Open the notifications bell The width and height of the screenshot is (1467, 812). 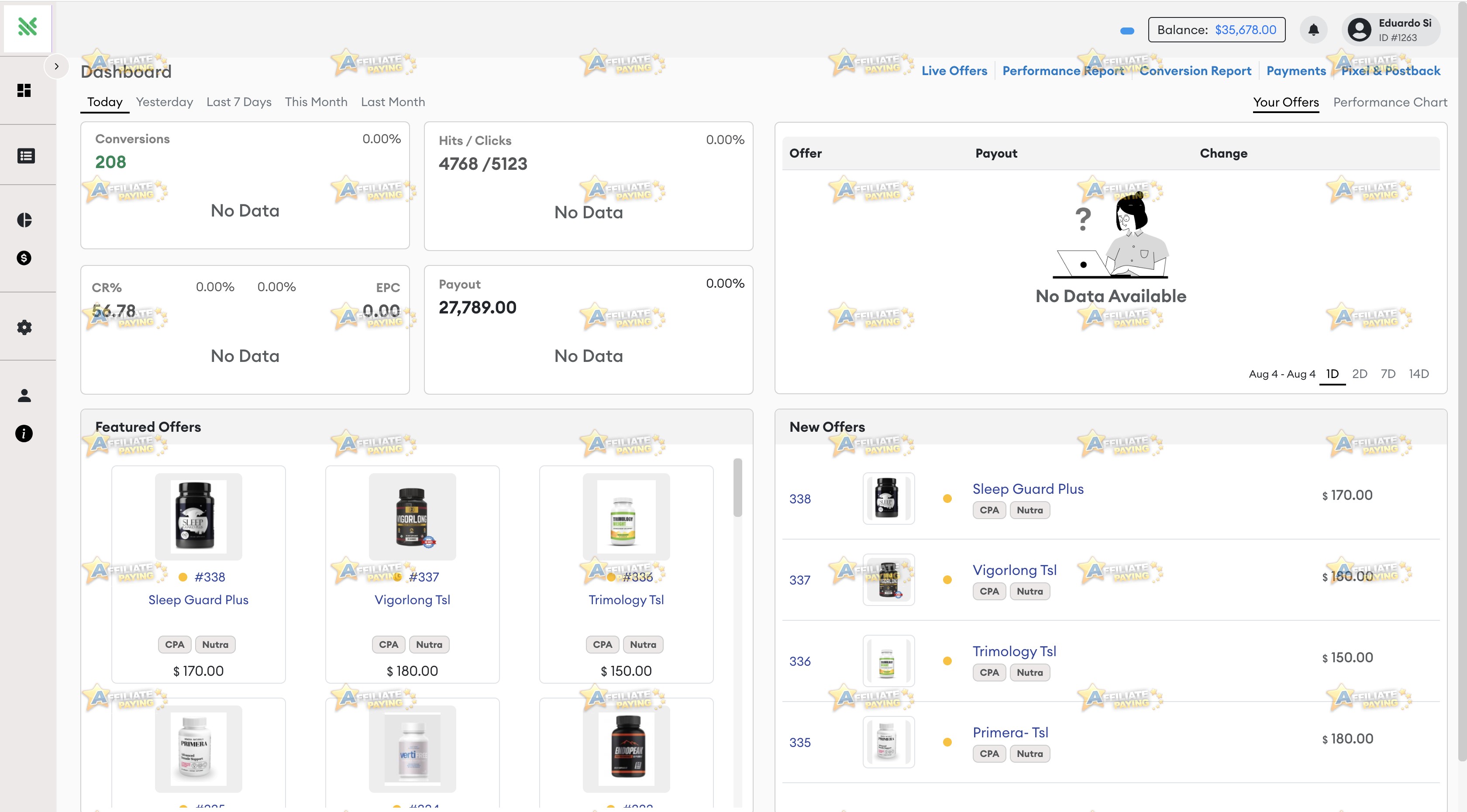pos(1313,30)
